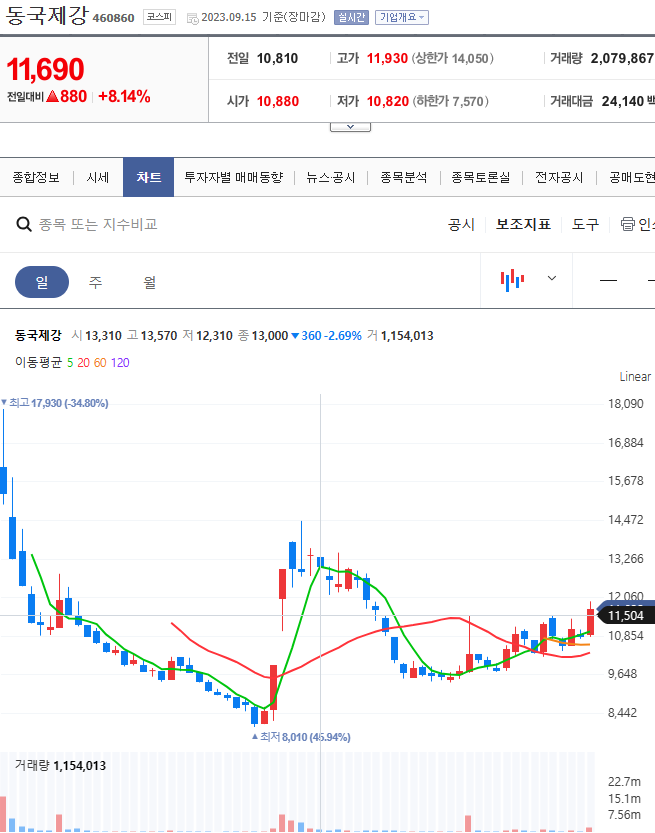Select the 주 weekly period toggle

(95, 282)
